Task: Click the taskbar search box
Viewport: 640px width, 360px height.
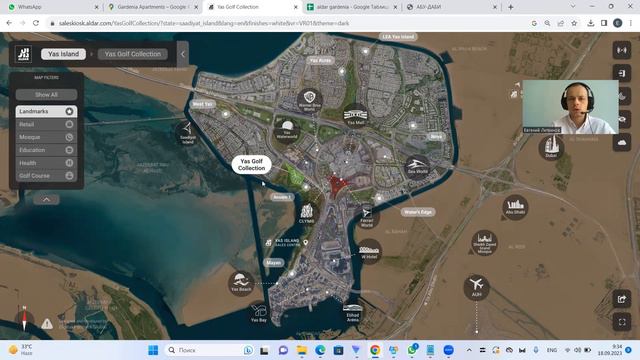Action: (210, 350)
